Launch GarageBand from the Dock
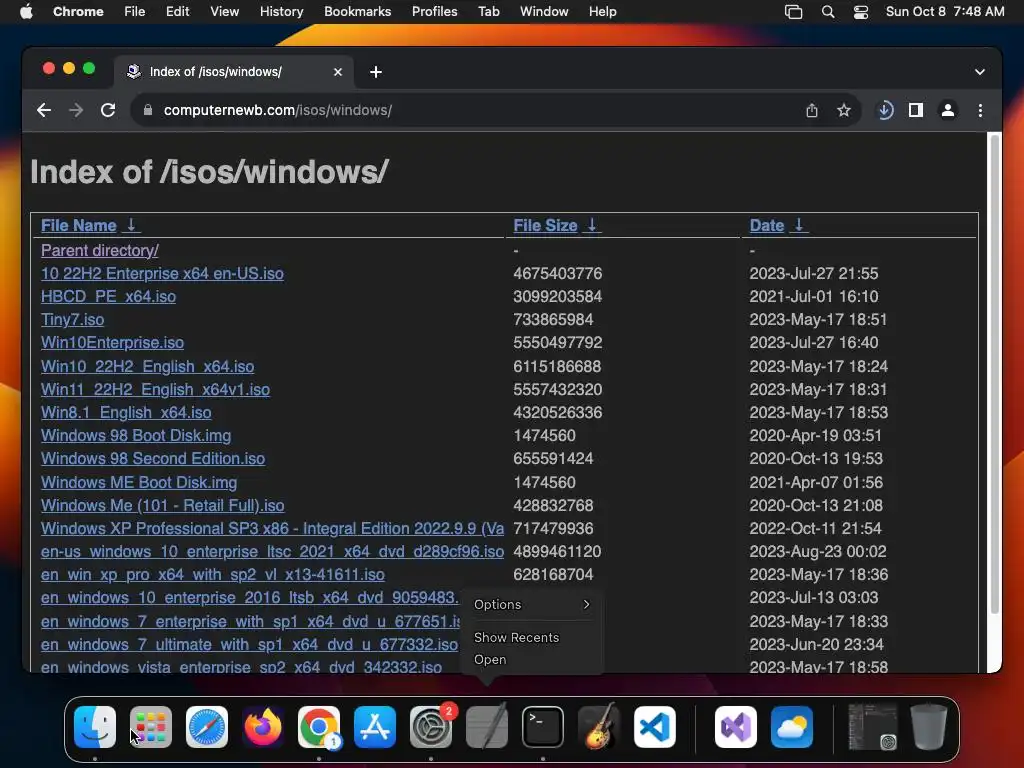 click(x=599, y=726)
